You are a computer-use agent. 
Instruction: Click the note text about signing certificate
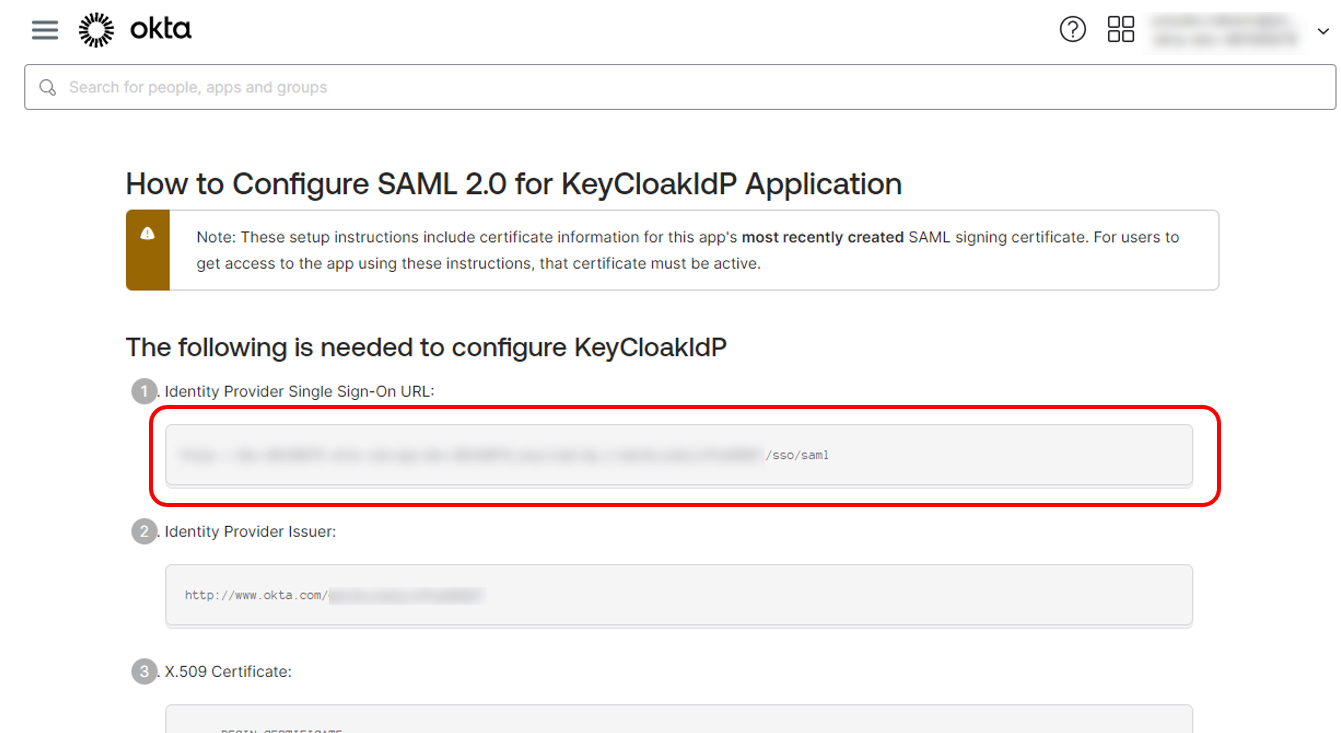click(688, 251)
